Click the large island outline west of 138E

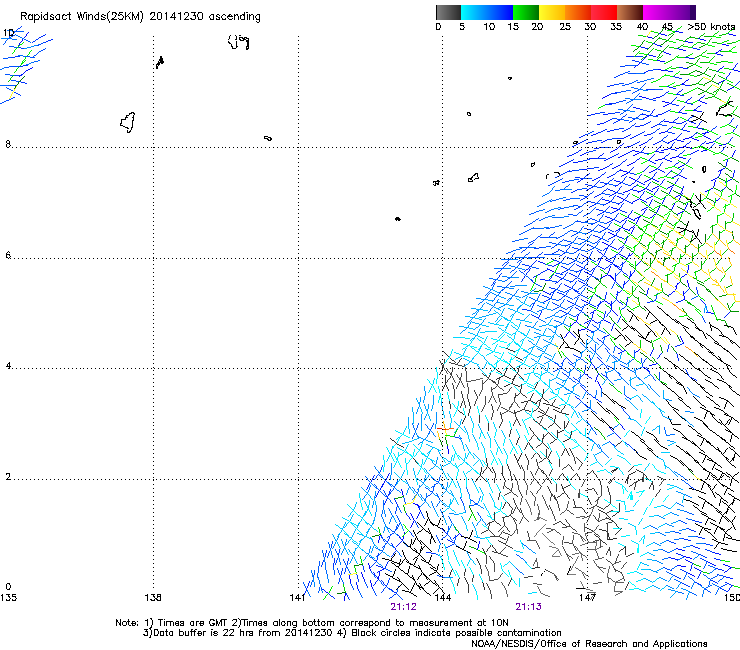[128, 122]
